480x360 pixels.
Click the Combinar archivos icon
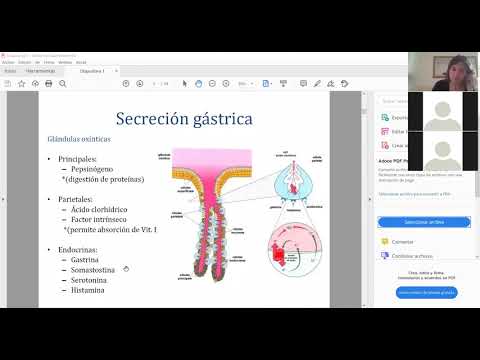click(385, 256)
